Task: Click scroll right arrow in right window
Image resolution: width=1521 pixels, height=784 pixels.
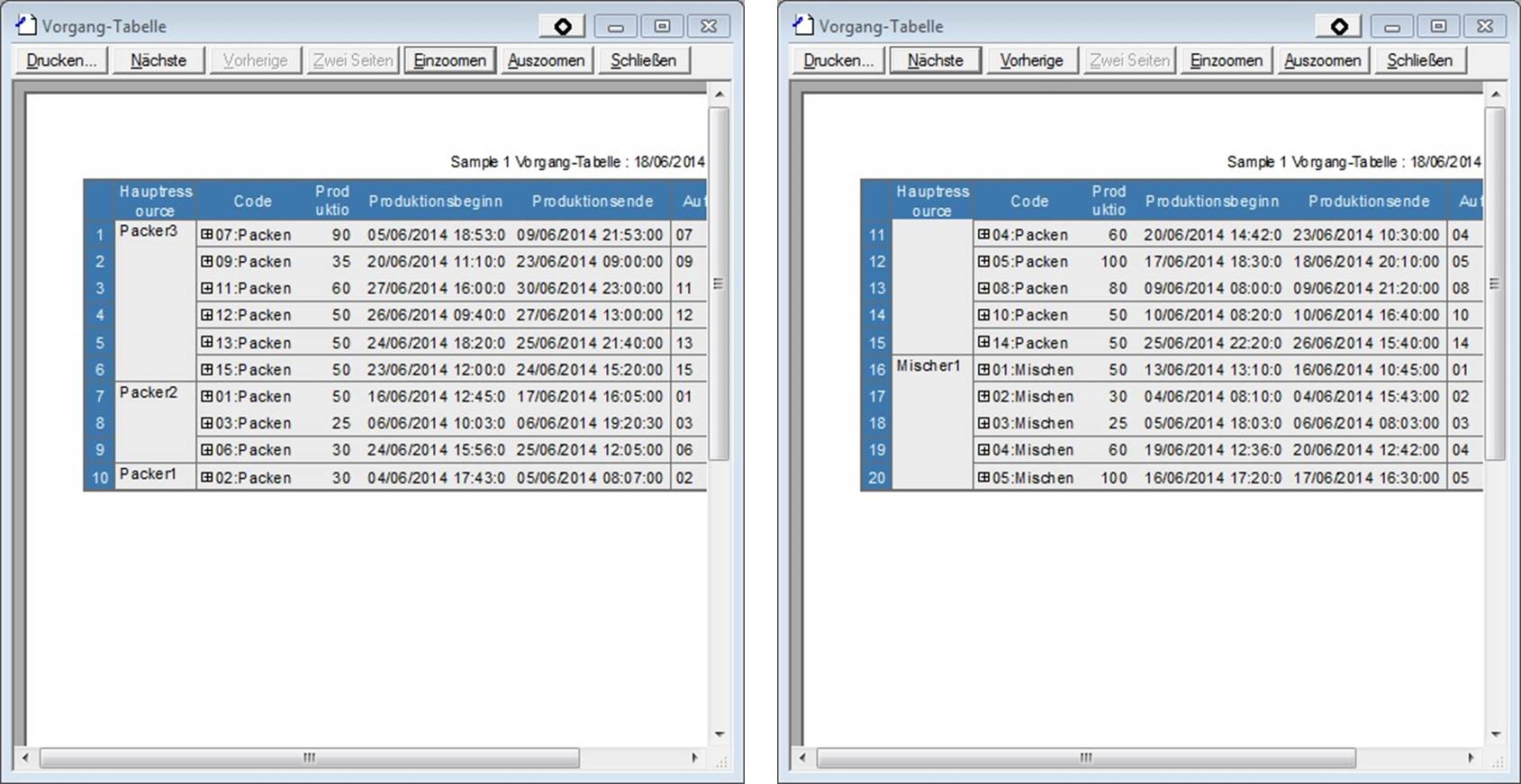Action: pyautogui.click(x=1471, y=758)
